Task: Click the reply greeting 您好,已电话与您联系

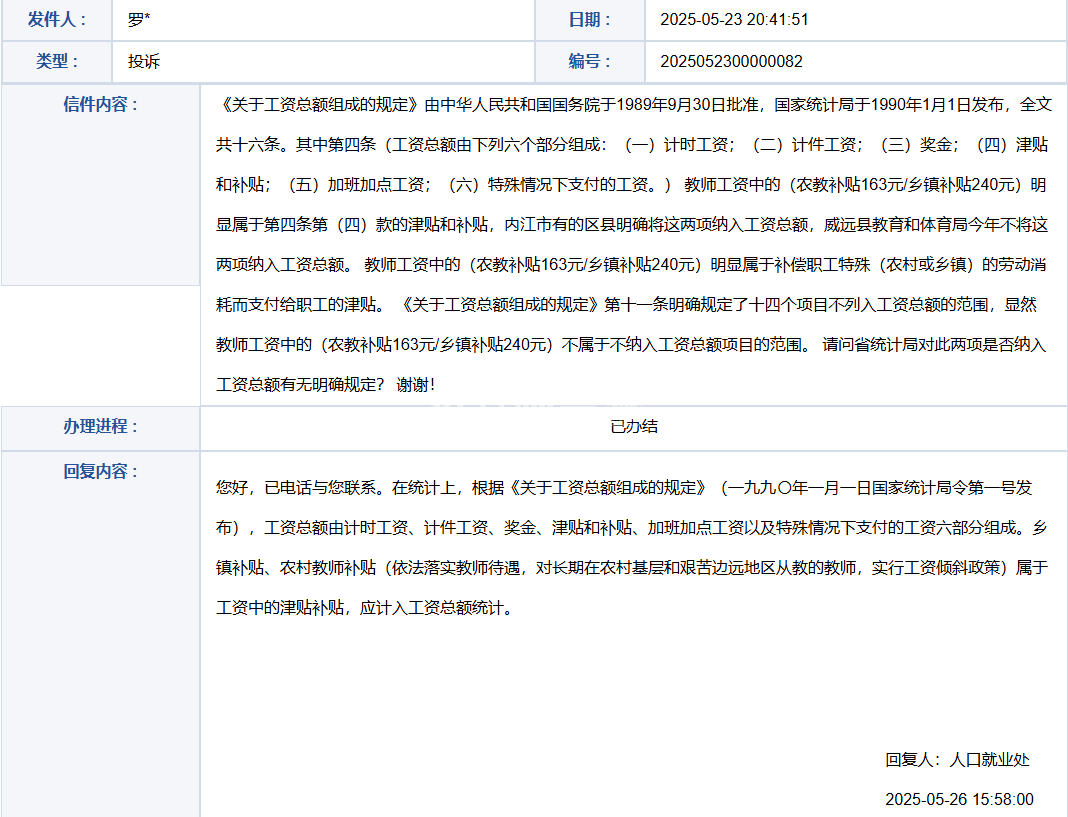Action: (299, 488)
